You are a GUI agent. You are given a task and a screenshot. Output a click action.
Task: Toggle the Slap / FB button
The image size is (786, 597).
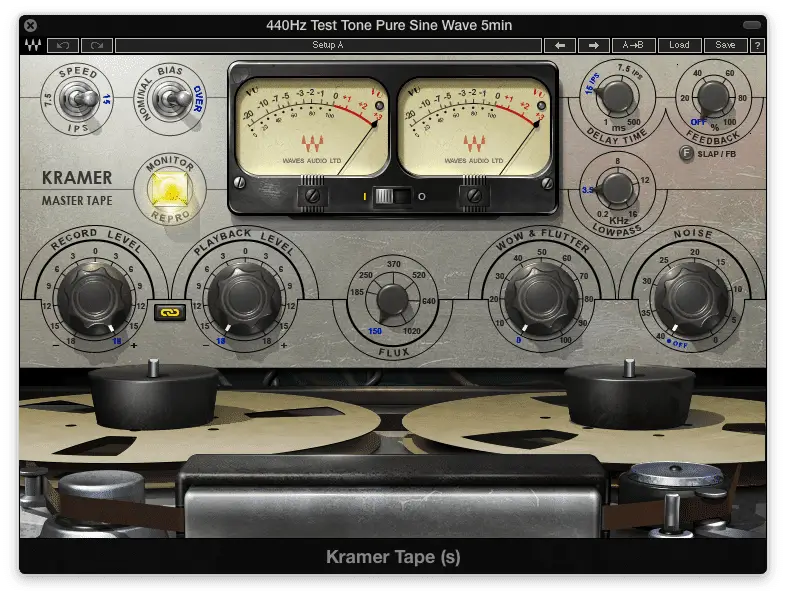pos(686,153)
